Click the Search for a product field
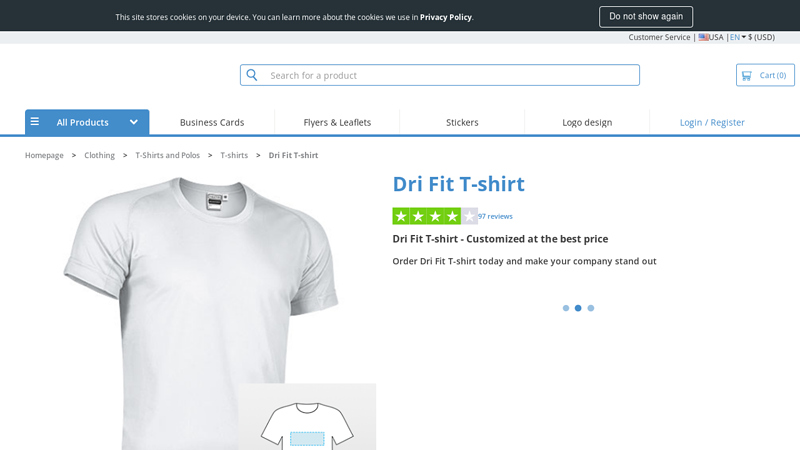Image resolution: width=800 pixels, height=450 pixels. pos(440,75)
